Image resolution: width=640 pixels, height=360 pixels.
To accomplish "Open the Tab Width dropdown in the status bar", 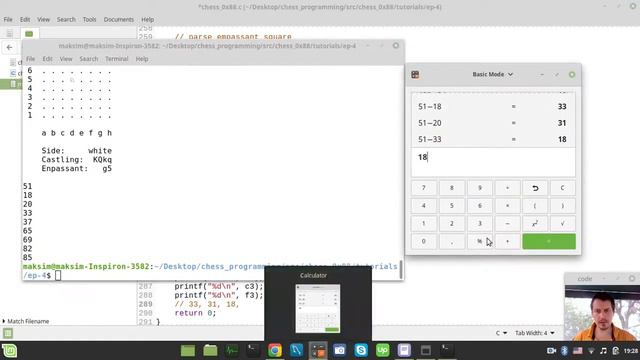I will pyautogui.click(x=535, y=333).
